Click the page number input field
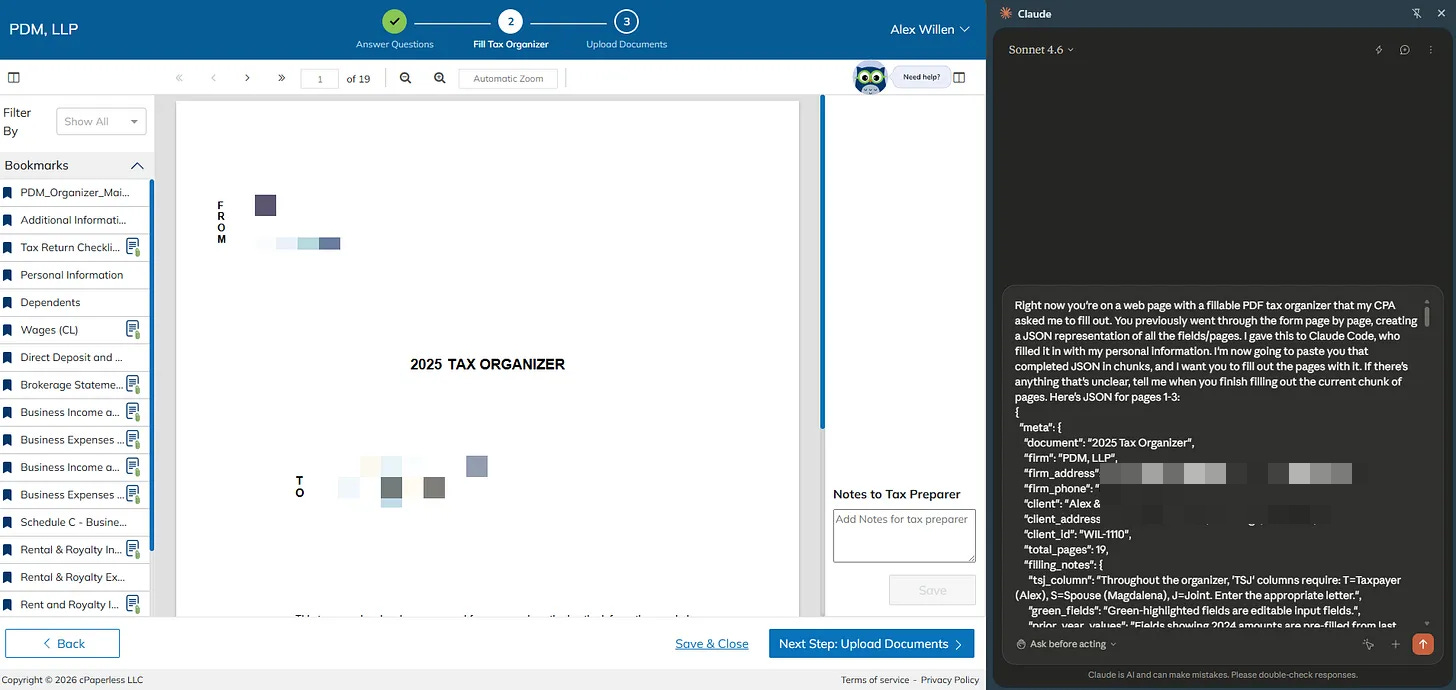1456x690 pixels. click(320, 78)
